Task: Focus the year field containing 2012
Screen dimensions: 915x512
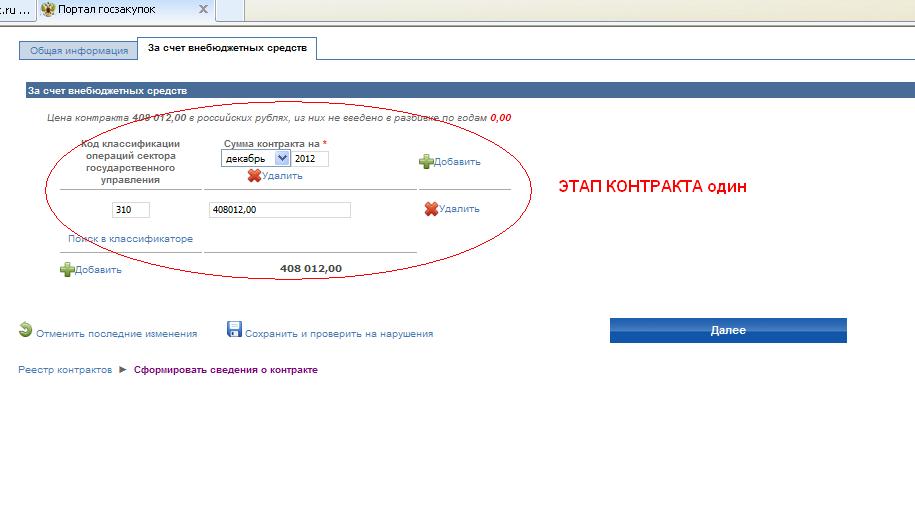Action: (310, 158)
